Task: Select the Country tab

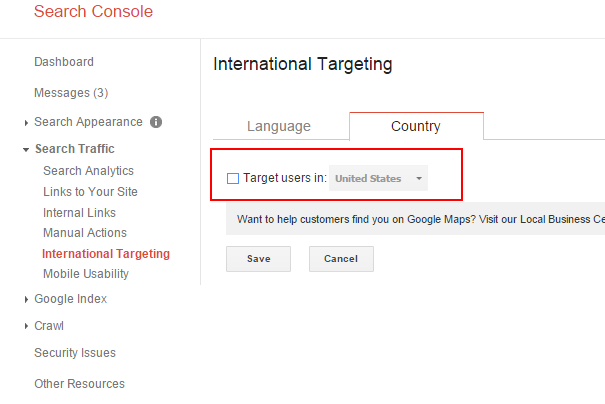Action: pos(416,126)
